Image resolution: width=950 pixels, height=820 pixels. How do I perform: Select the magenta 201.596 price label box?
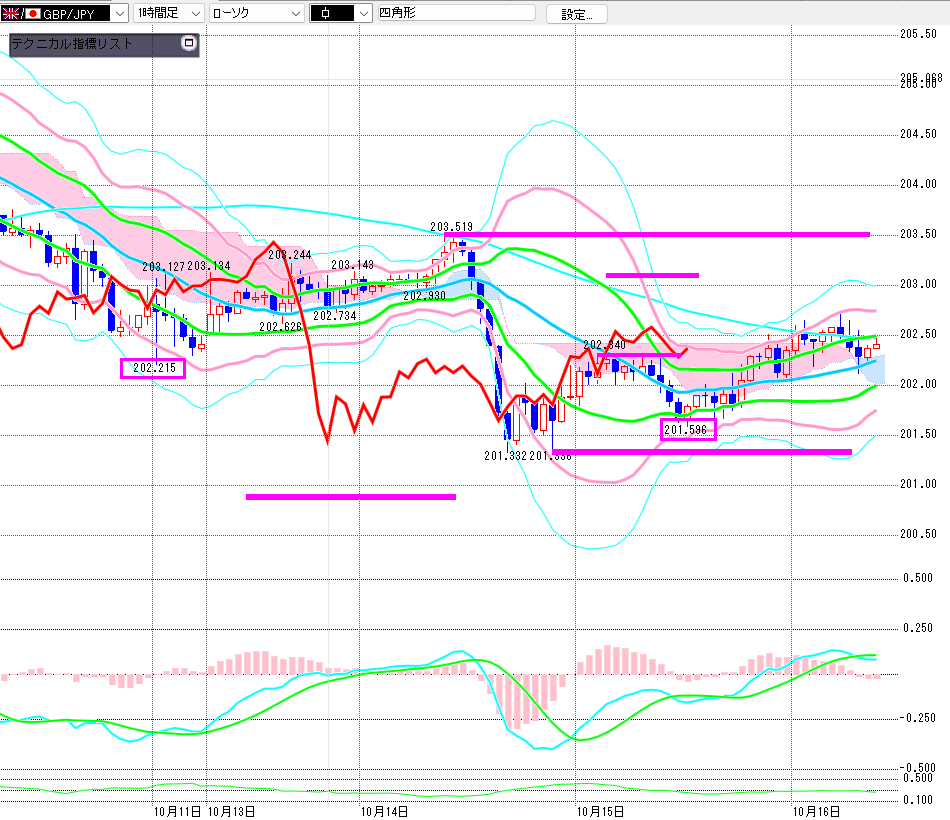[688, 430]
